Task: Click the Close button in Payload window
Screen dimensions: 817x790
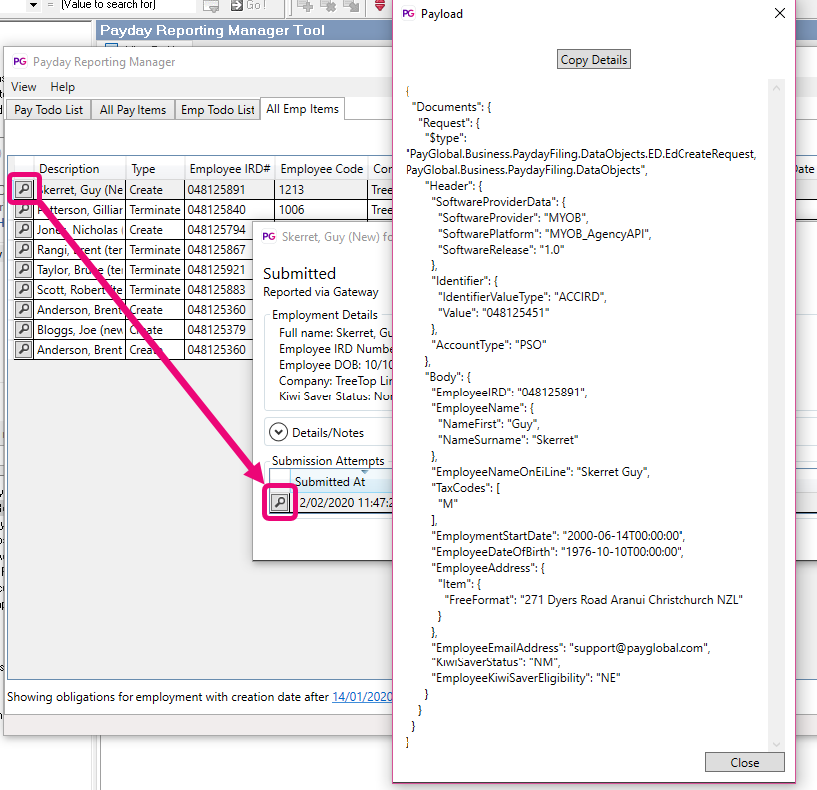Action: (x=744, y=762)
